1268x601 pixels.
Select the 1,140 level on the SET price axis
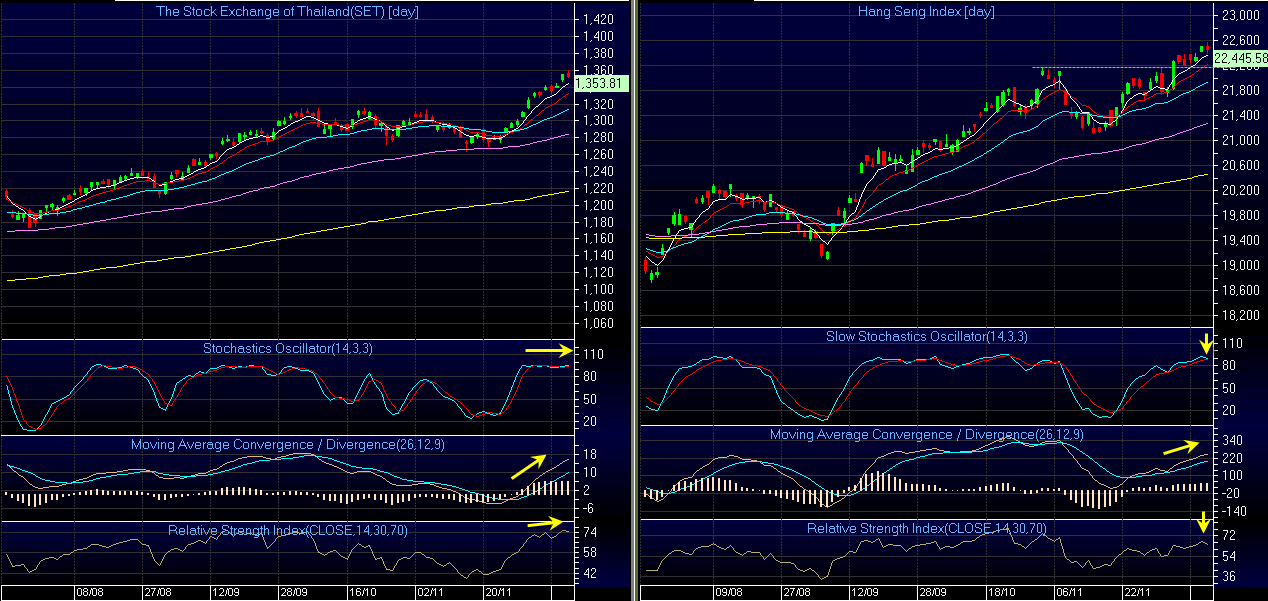[597, 256]
